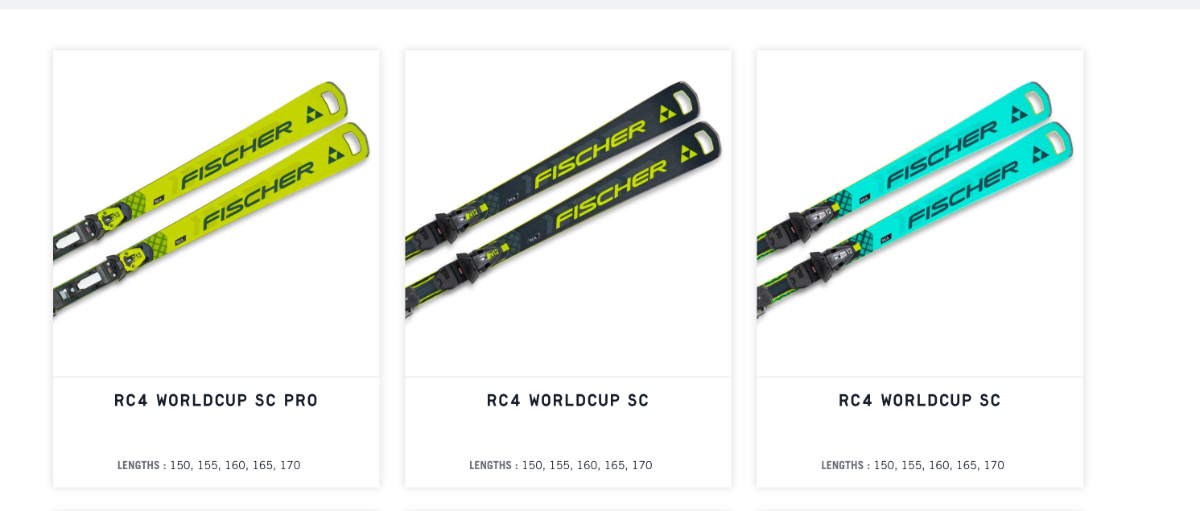Open the turquoise RC4 Worldcup SC ski image
1200x511 pixels.
coord(920,213)
